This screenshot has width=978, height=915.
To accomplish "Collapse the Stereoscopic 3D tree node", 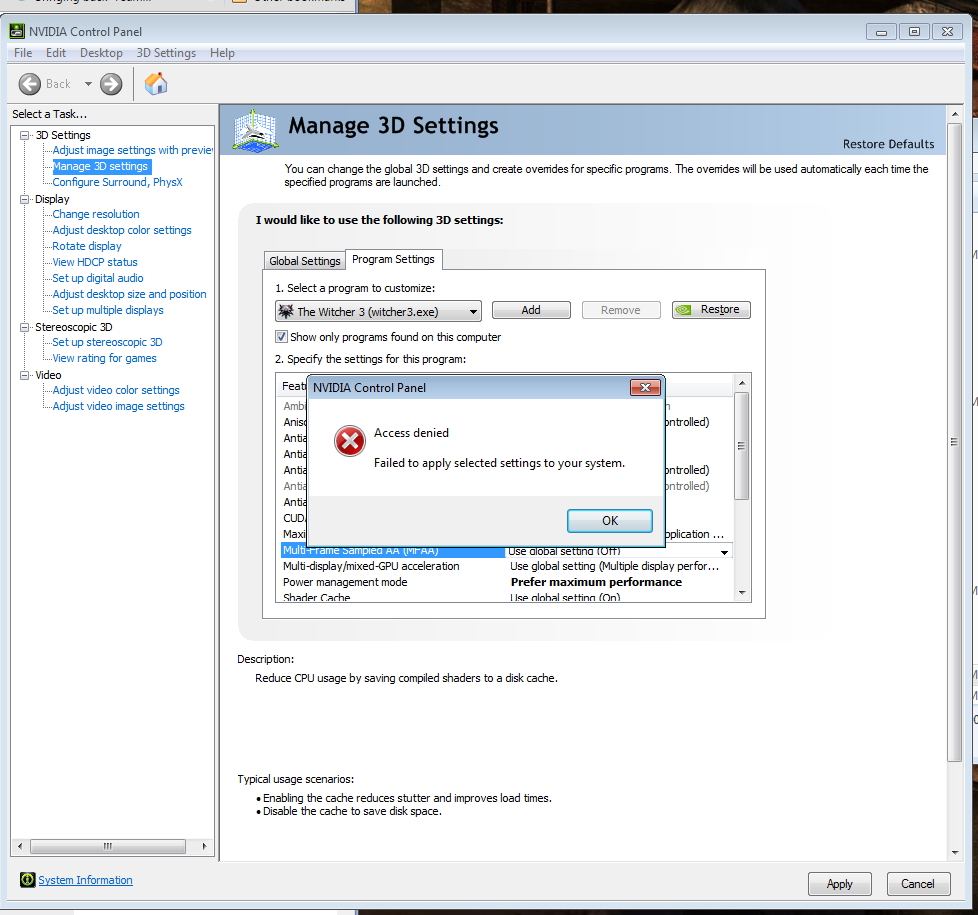I will click(24, 327).
